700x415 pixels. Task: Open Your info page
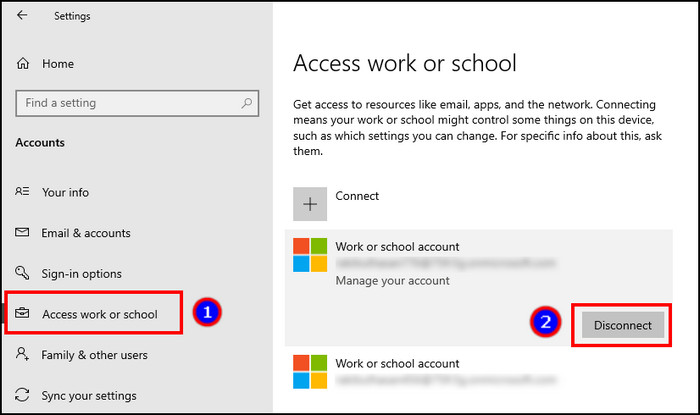(x=65, y=192)
